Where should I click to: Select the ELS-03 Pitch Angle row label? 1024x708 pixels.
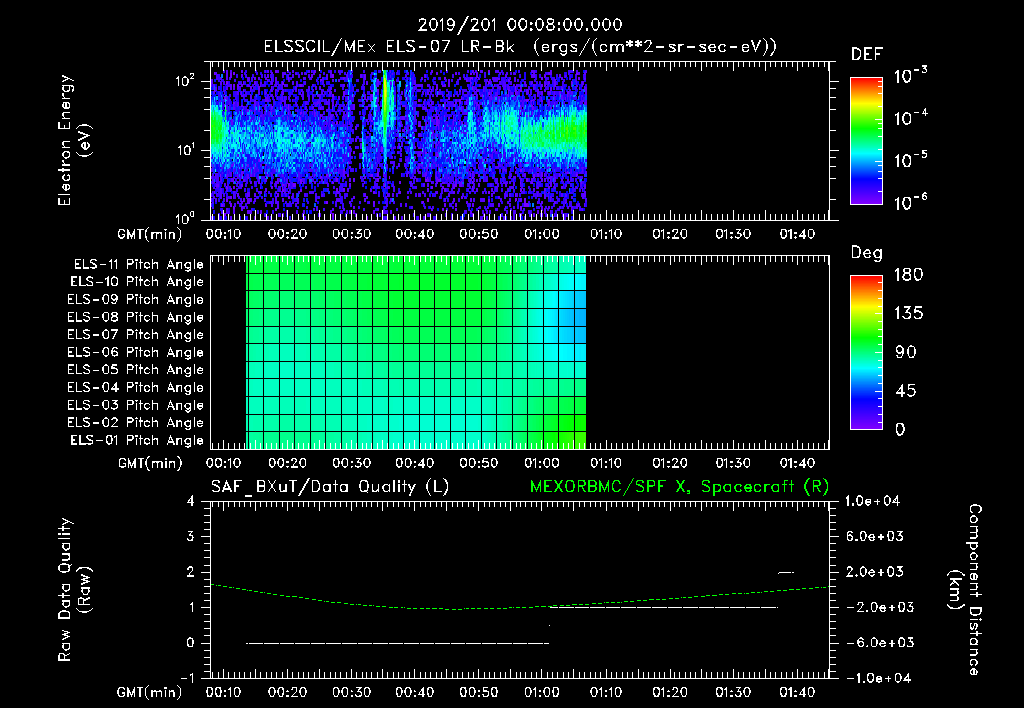pos(136,405)
